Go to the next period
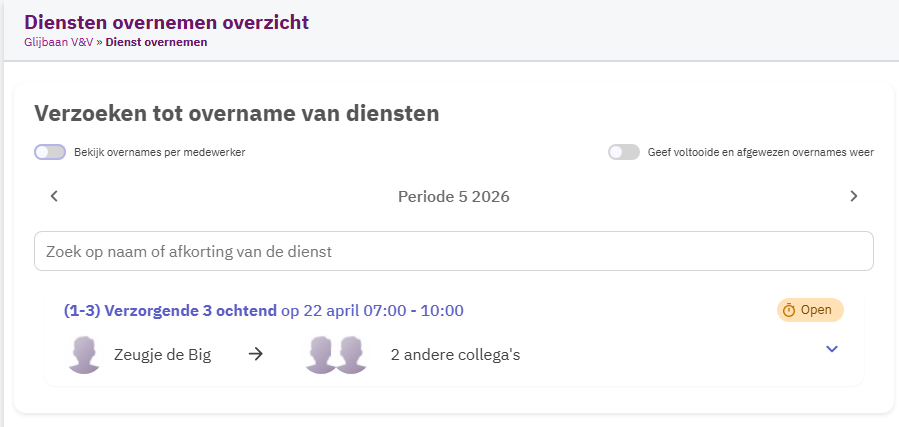Image resolution: width=899 pixels, height=427 pixels. [853, 196]
